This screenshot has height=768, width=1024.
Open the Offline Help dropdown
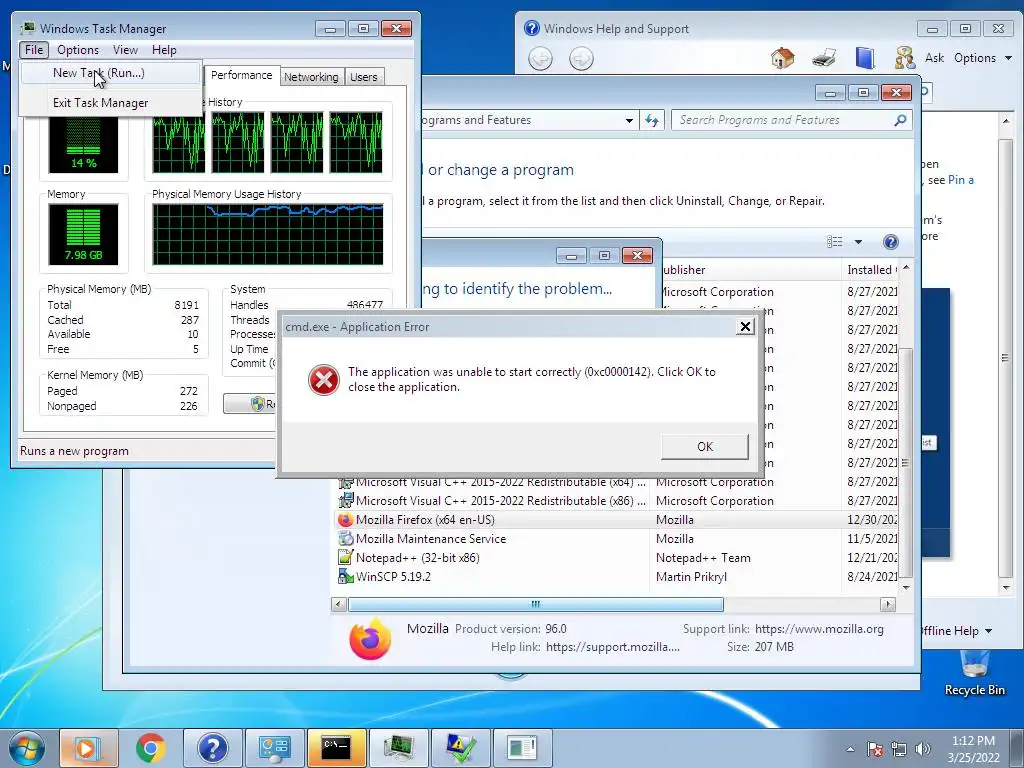[956, 631]
